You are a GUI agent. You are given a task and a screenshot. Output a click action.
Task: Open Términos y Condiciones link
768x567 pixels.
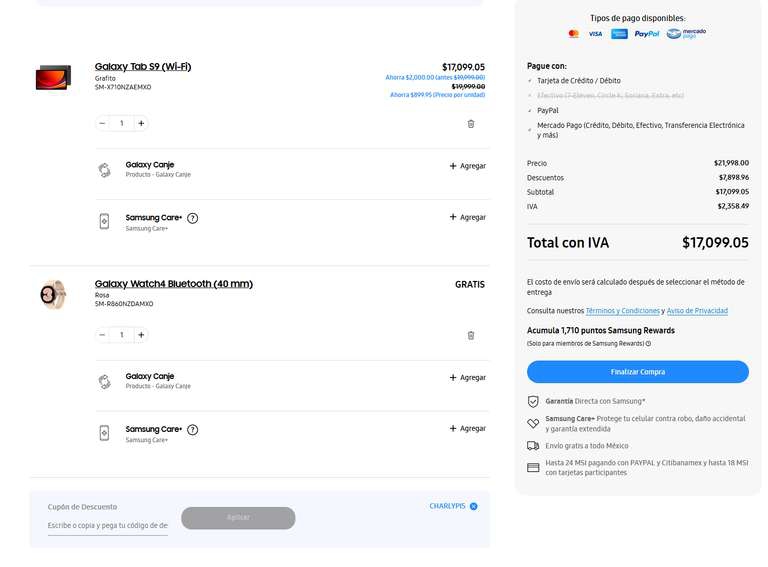coord(623,311)
